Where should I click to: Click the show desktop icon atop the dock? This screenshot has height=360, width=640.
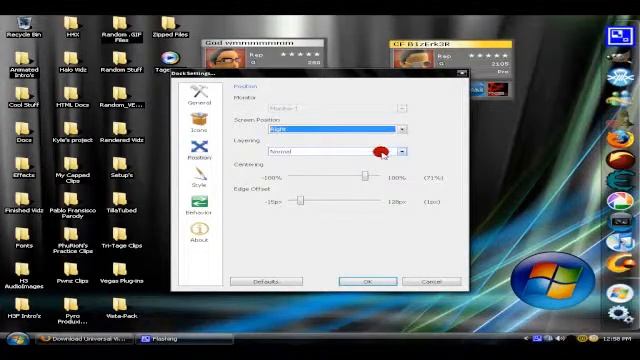(x=620, y=36)
